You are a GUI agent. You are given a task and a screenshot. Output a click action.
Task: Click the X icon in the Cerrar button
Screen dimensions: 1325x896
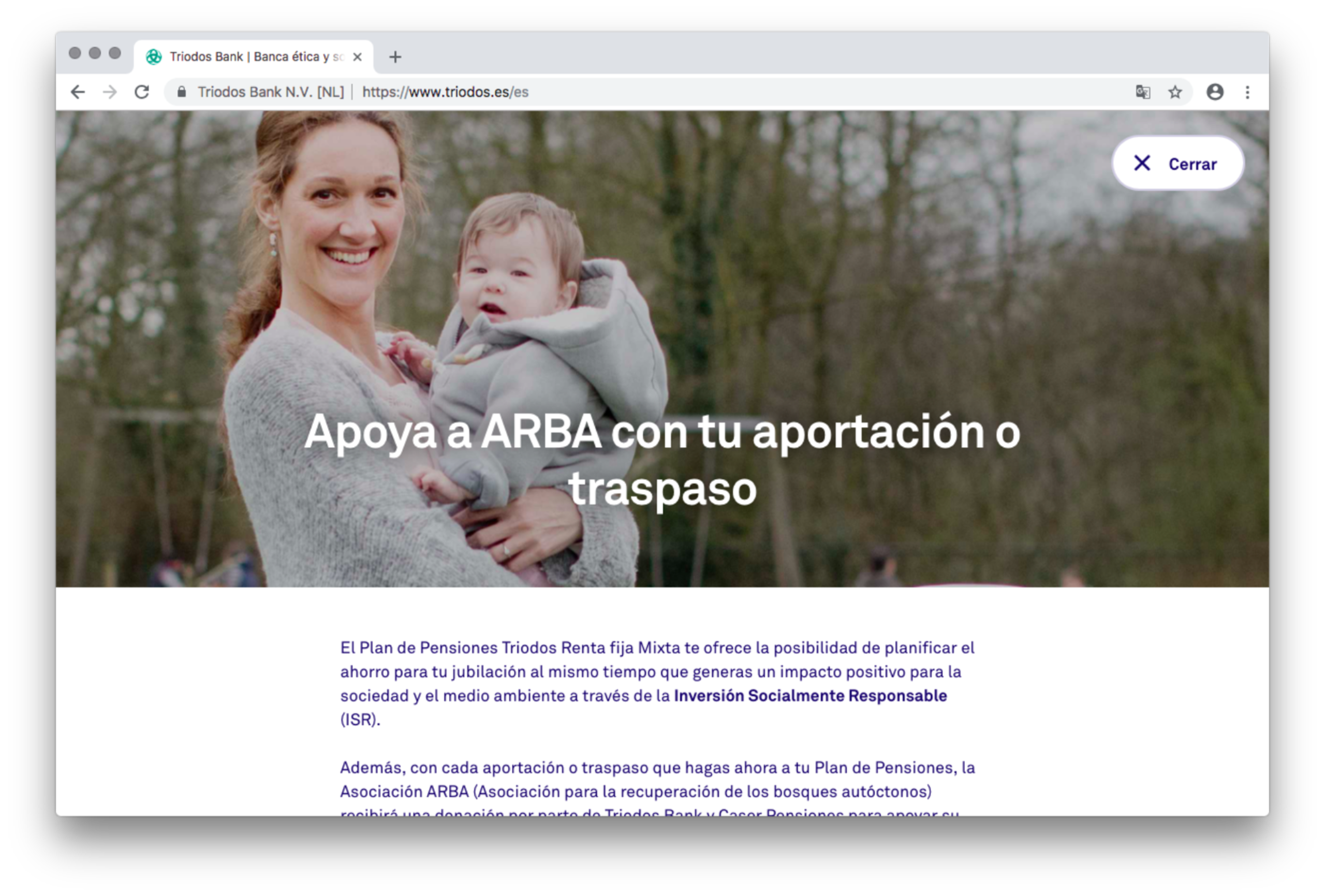[1142, 163]
